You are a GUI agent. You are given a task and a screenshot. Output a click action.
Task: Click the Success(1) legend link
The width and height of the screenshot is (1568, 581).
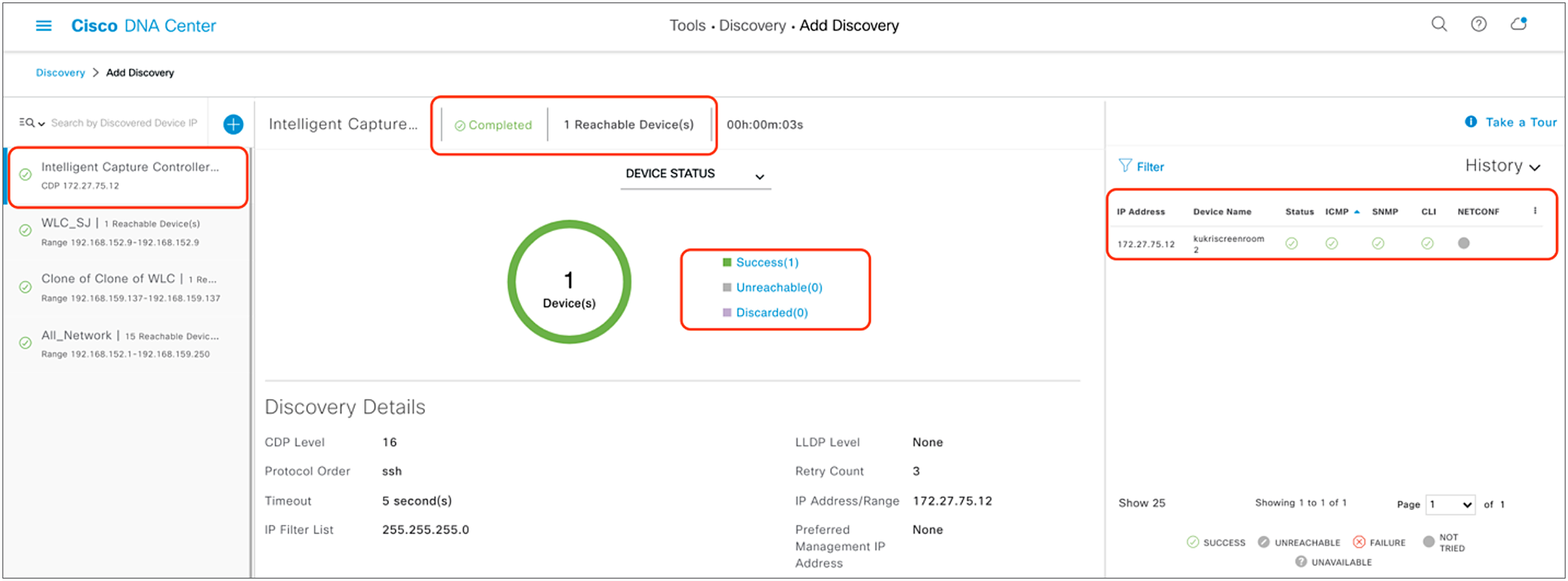[x=767, y=263]
